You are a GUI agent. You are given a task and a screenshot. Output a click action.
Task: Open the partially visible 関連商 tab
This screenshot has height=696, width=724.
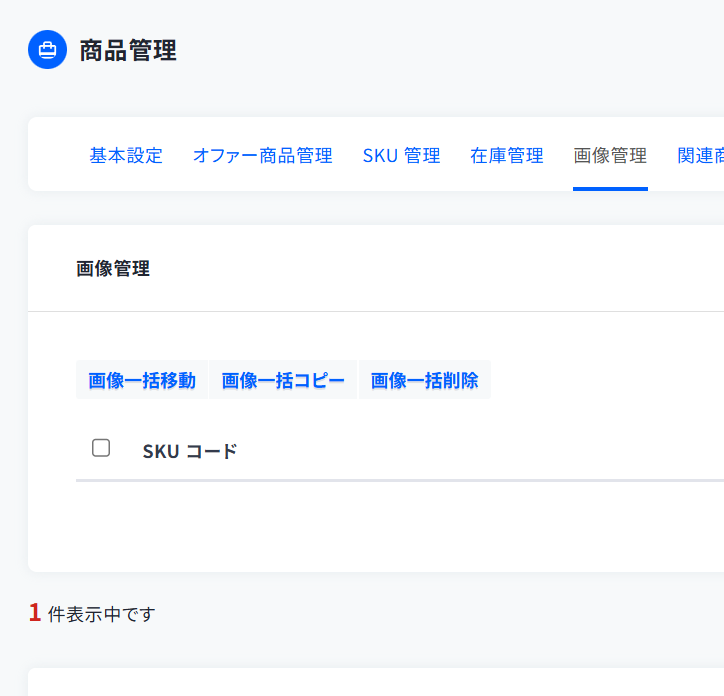pos(701,155)
